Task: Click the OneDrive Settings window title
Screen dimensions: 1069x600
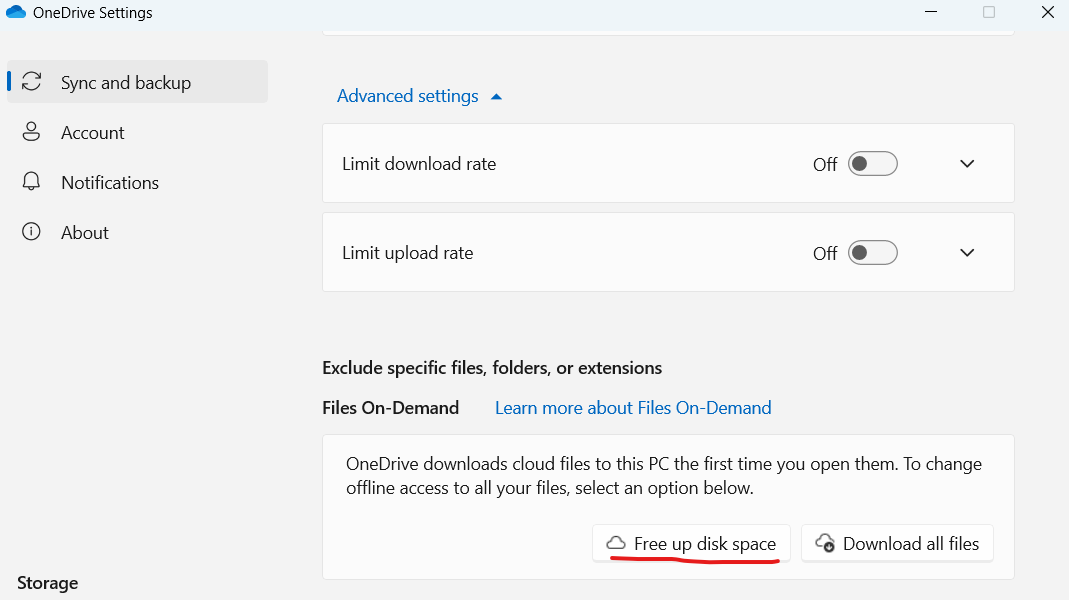Action: 93,13
